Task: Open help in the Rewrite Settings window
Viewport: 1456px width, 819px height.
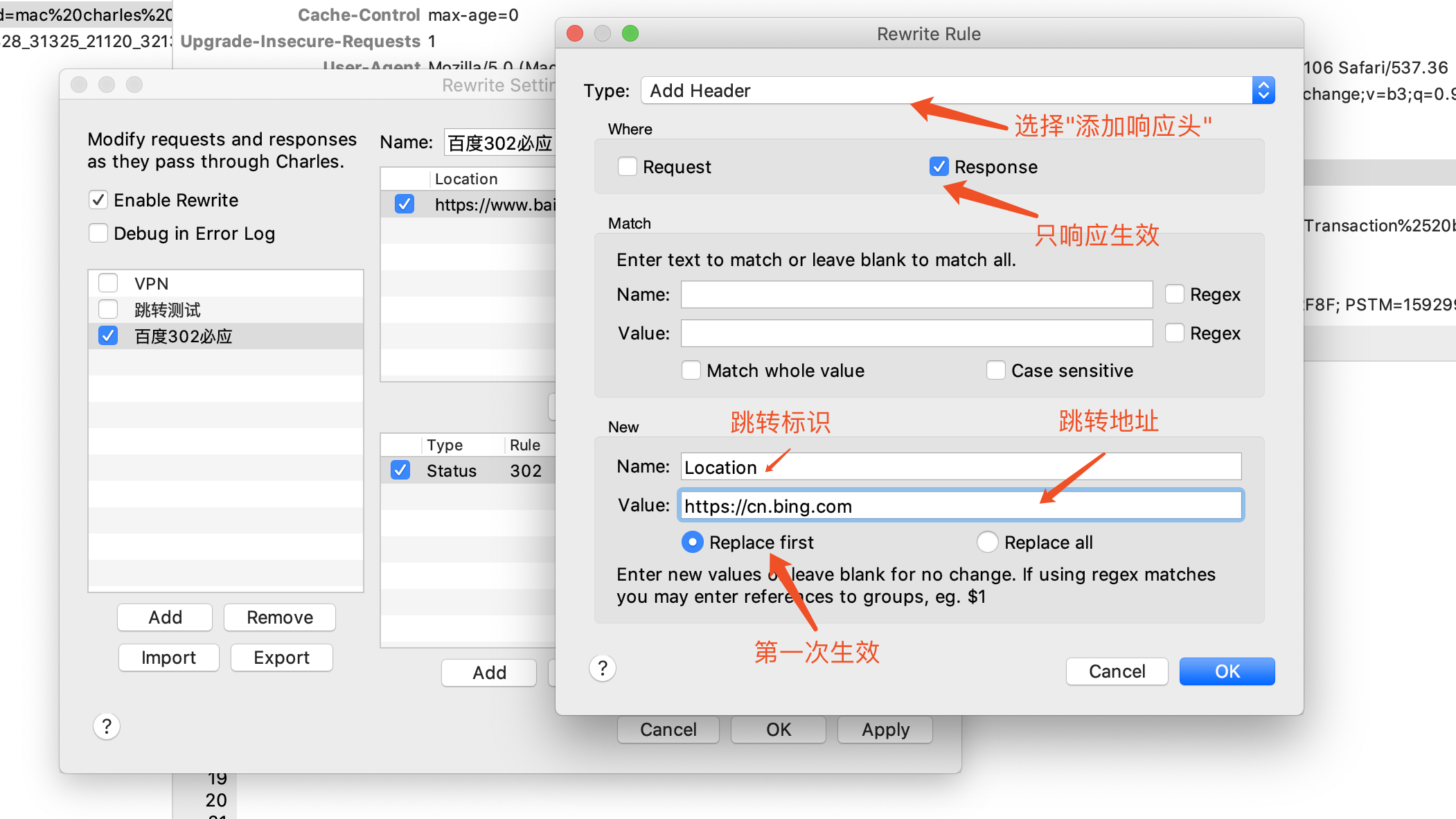Action: click(107, 727)
